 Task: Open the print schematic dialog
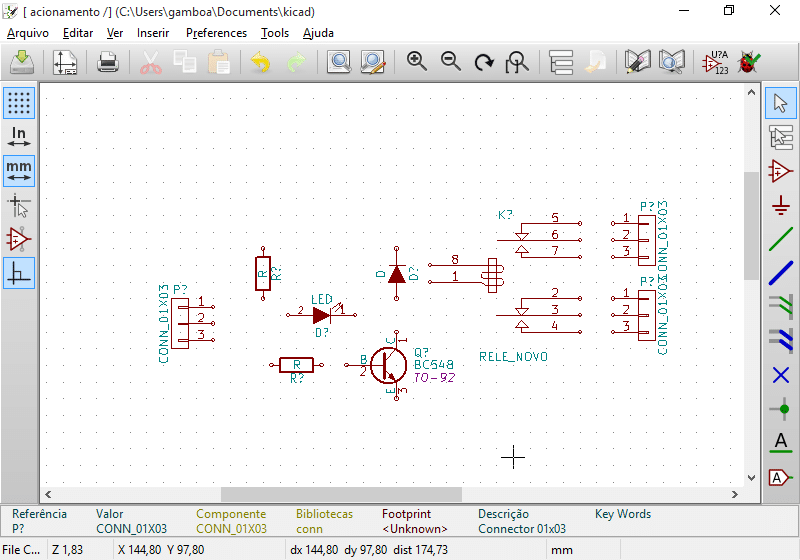(x=107, y=63)
